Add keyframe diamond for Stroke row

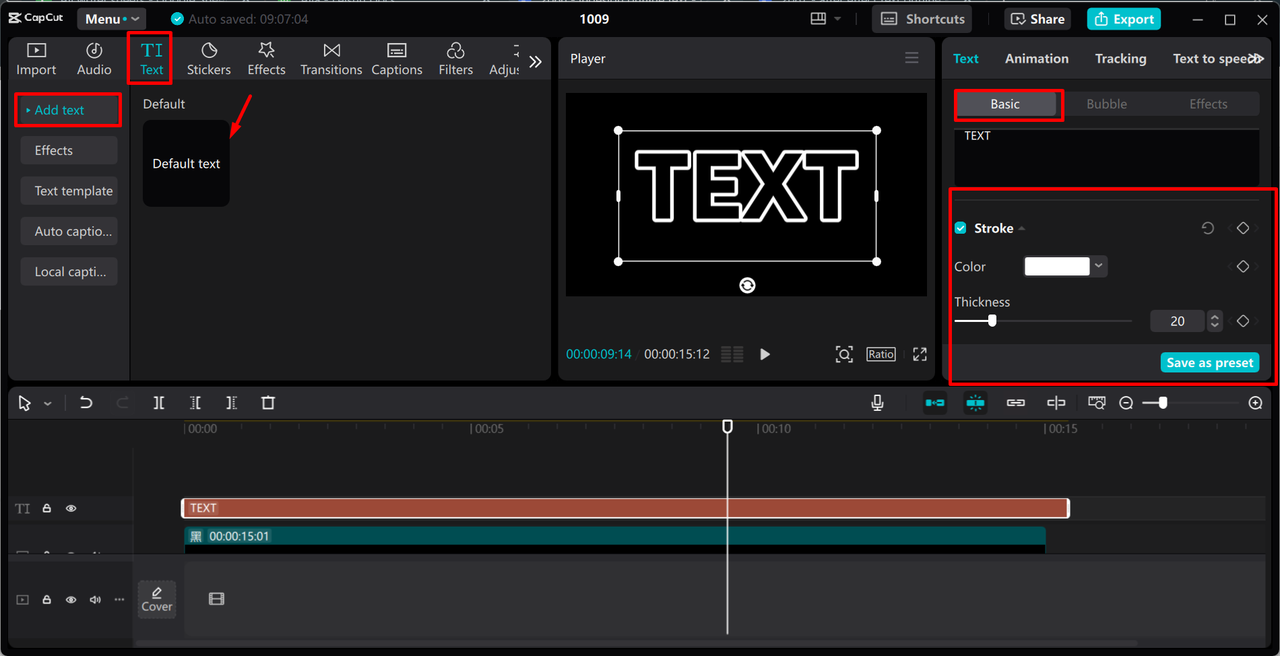(1243, 228)
